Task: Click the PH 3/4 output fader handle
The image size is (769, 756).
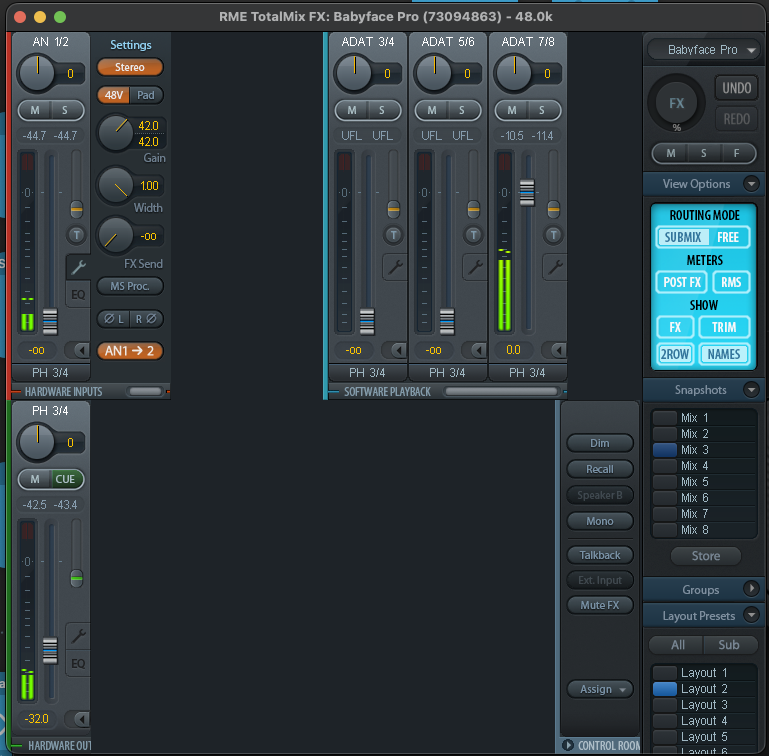Action: [50, 651]
